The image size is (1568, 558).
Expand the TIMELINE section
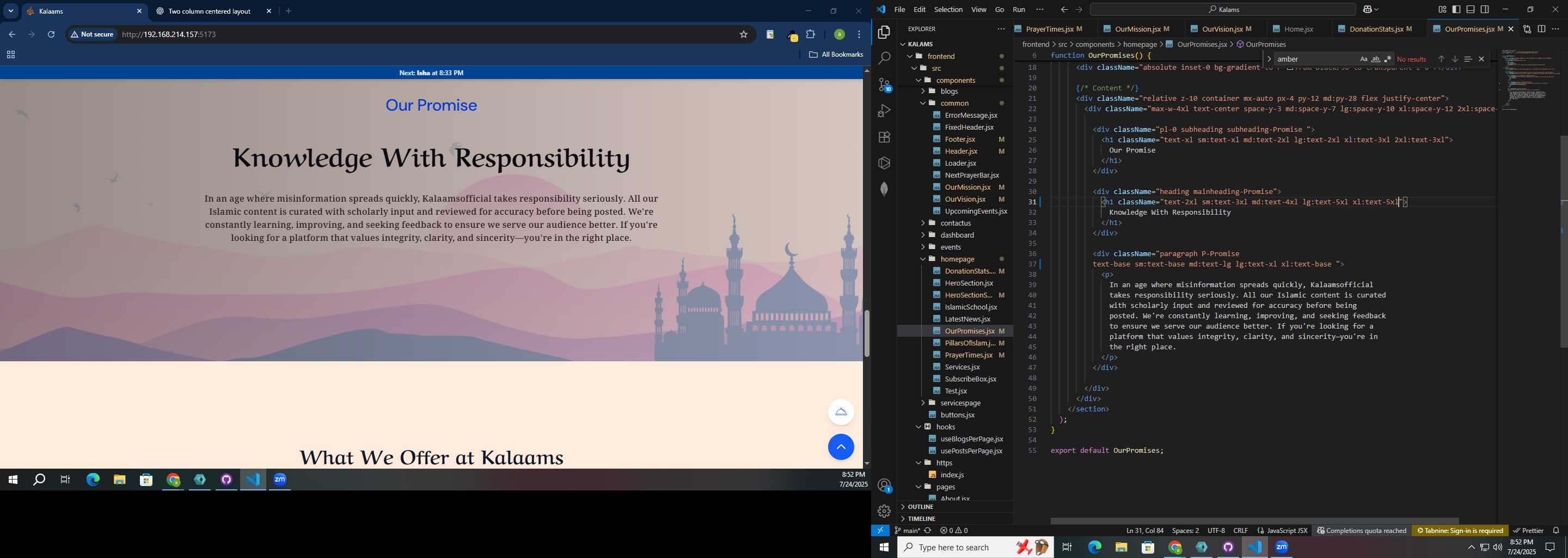pos(955,519)
